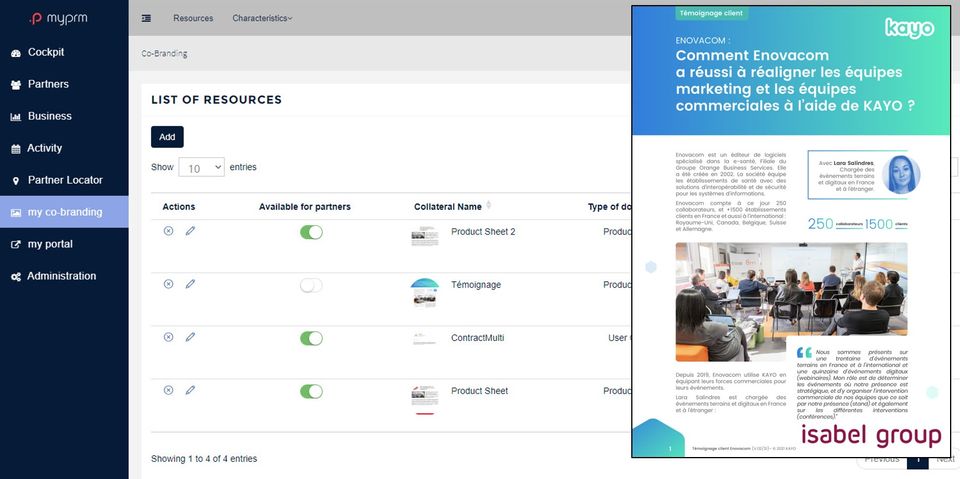Disable partner availability for Product Sheet 2
The image size is (960, 479).
[311, 232]
